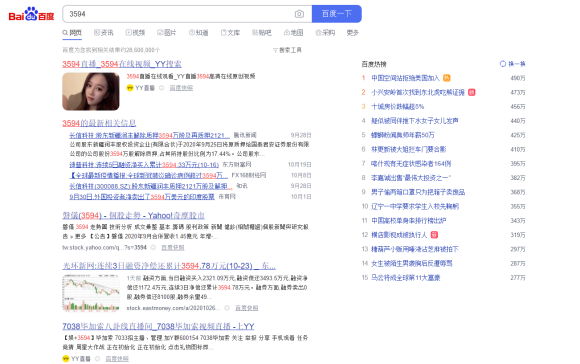Click circle icon beside first 百度快照
580x364 pixels.
[161, 88]
